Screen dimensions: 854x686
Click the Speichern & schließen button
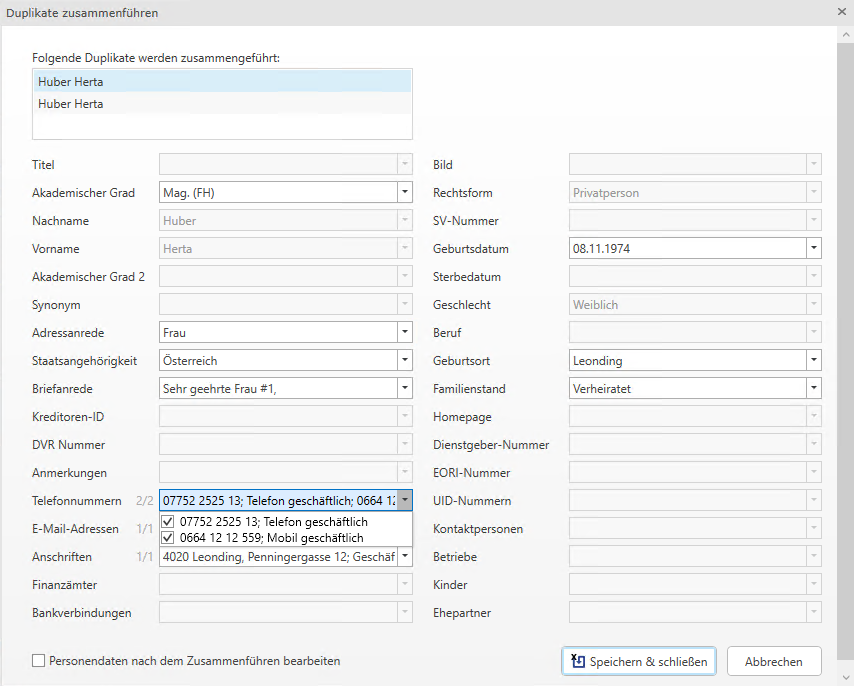point(639,661)
